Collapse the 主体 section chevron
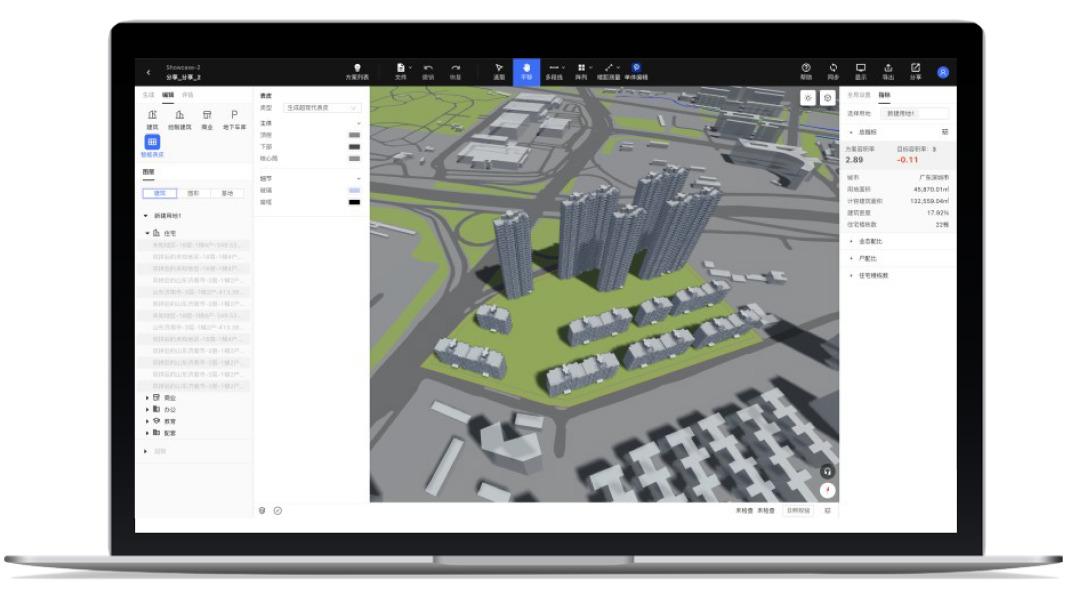Image resolution: width=1067 pixels, height=600 pixels. click(359, 123)
